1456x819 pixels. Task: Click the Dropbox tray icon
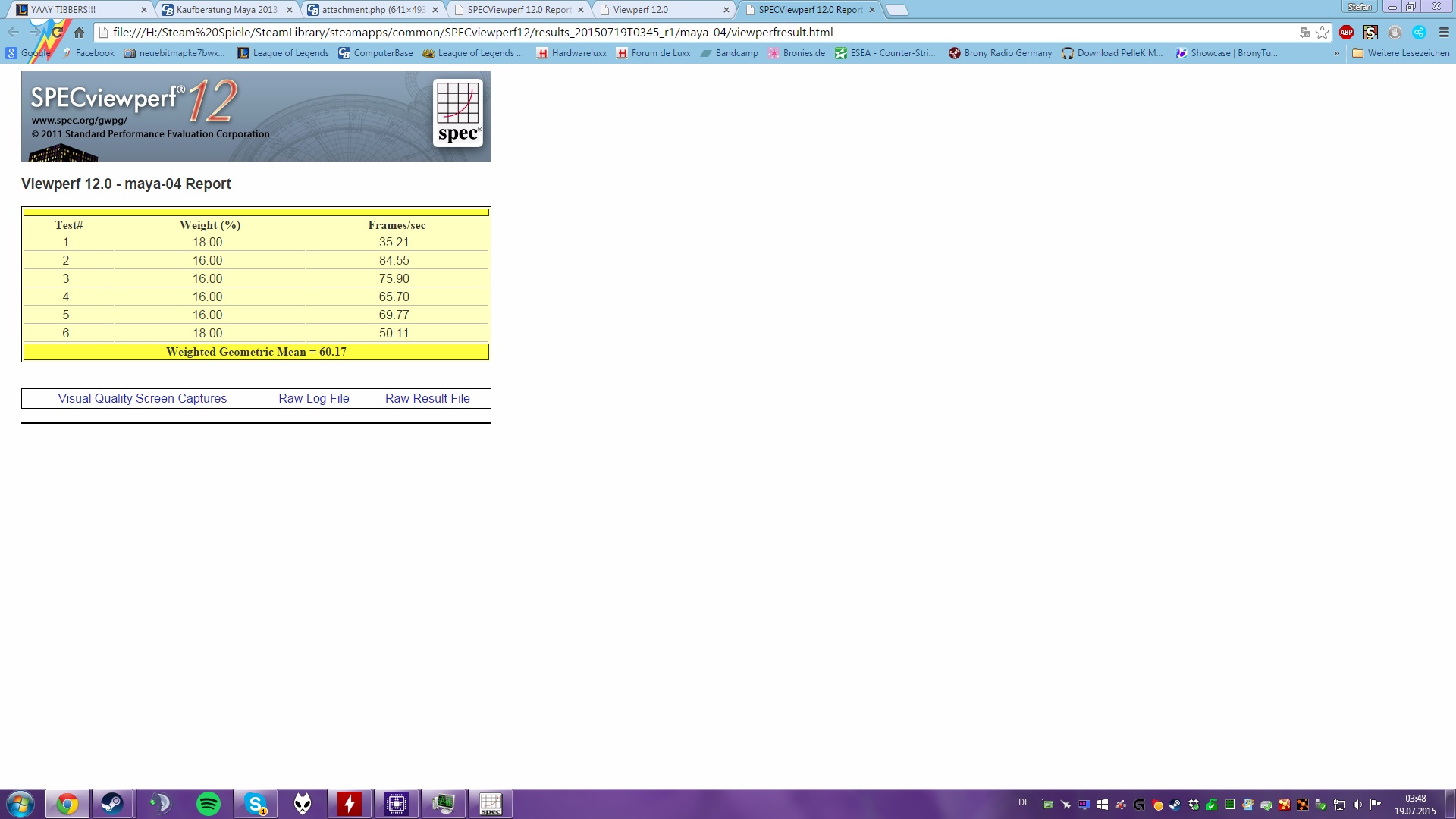[x=1194, y=805]
